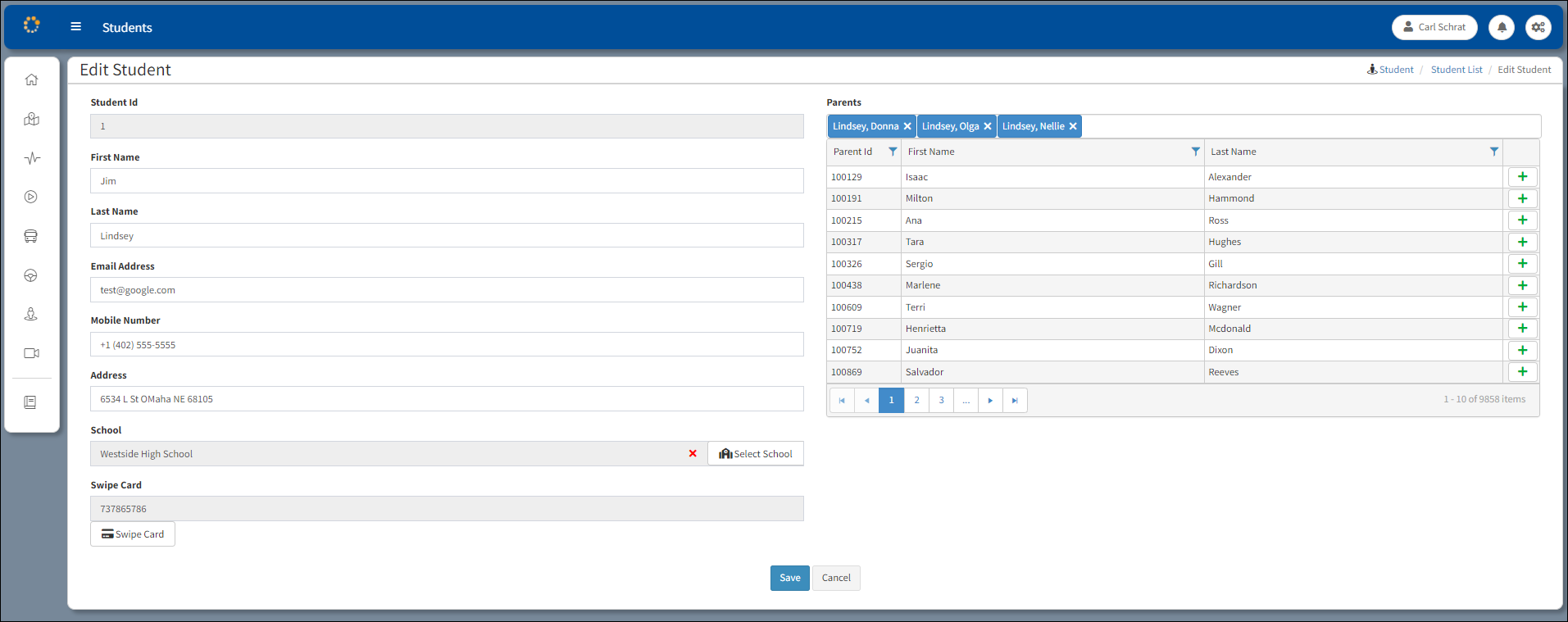Open the video camera icon in sidebar
Viewport: 1568px width, 622px height.
coord(31,353)
